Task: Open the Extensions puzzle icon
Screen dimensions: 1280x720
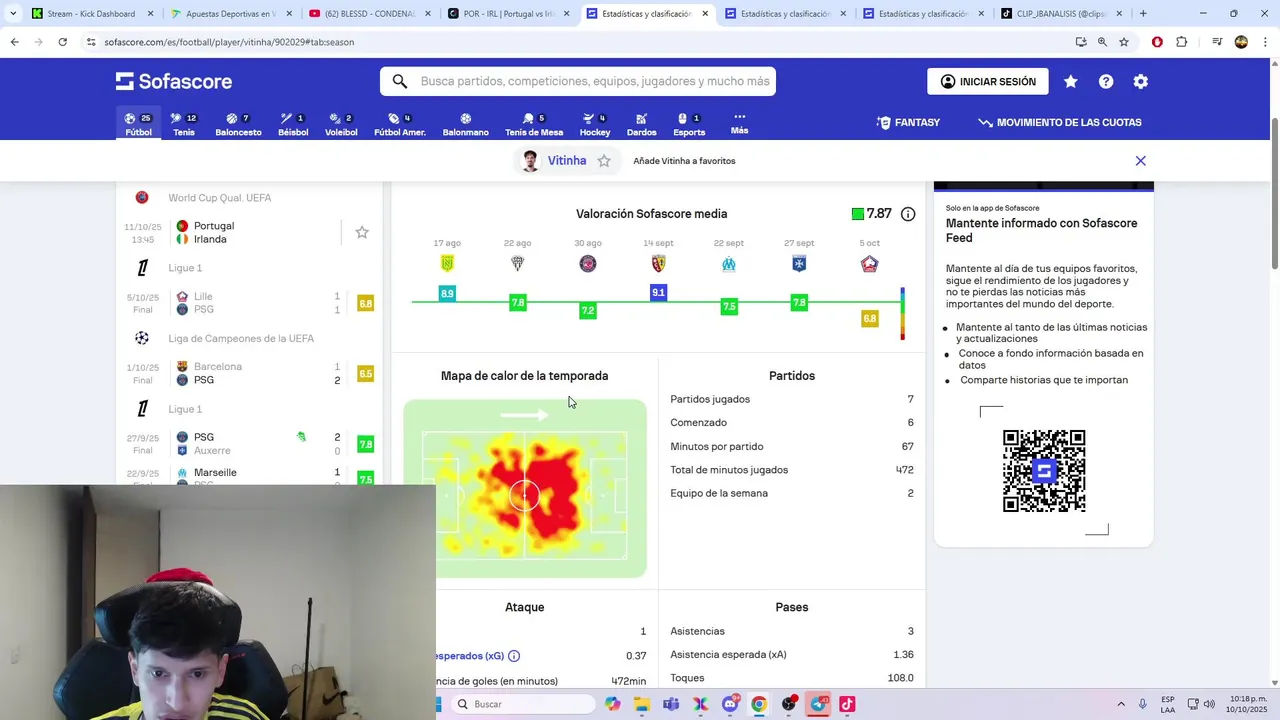Action: (1182, 42)
